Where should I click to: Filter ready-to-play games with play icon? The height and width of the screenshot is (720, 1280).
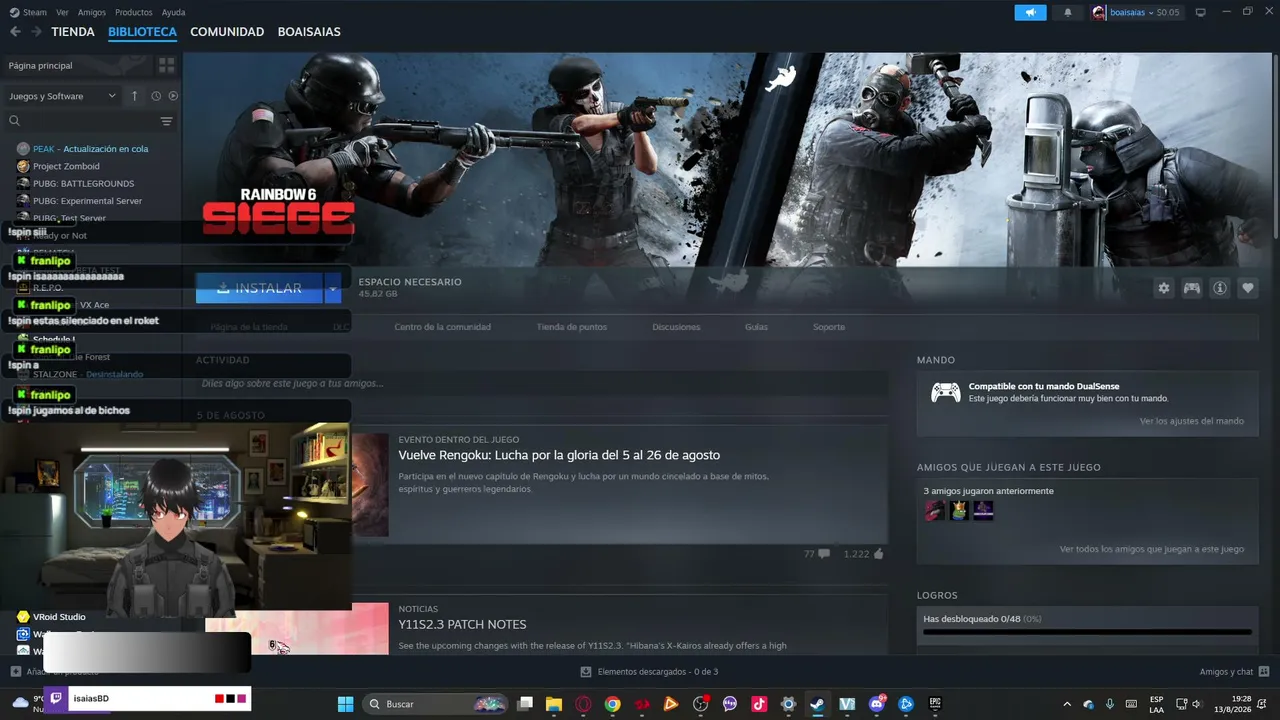[173, 96]
